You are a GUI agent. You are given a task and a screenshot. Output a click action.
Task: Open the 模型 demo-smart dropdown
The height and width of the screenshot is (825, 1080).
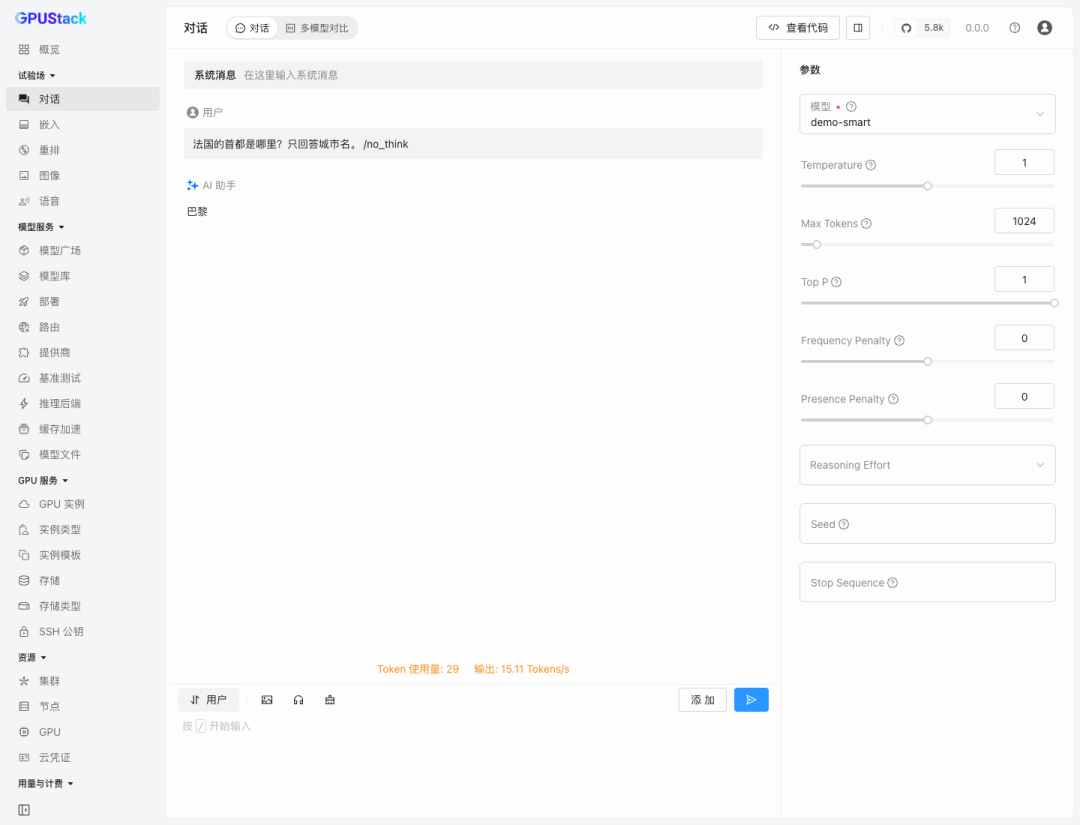point(927,114)
